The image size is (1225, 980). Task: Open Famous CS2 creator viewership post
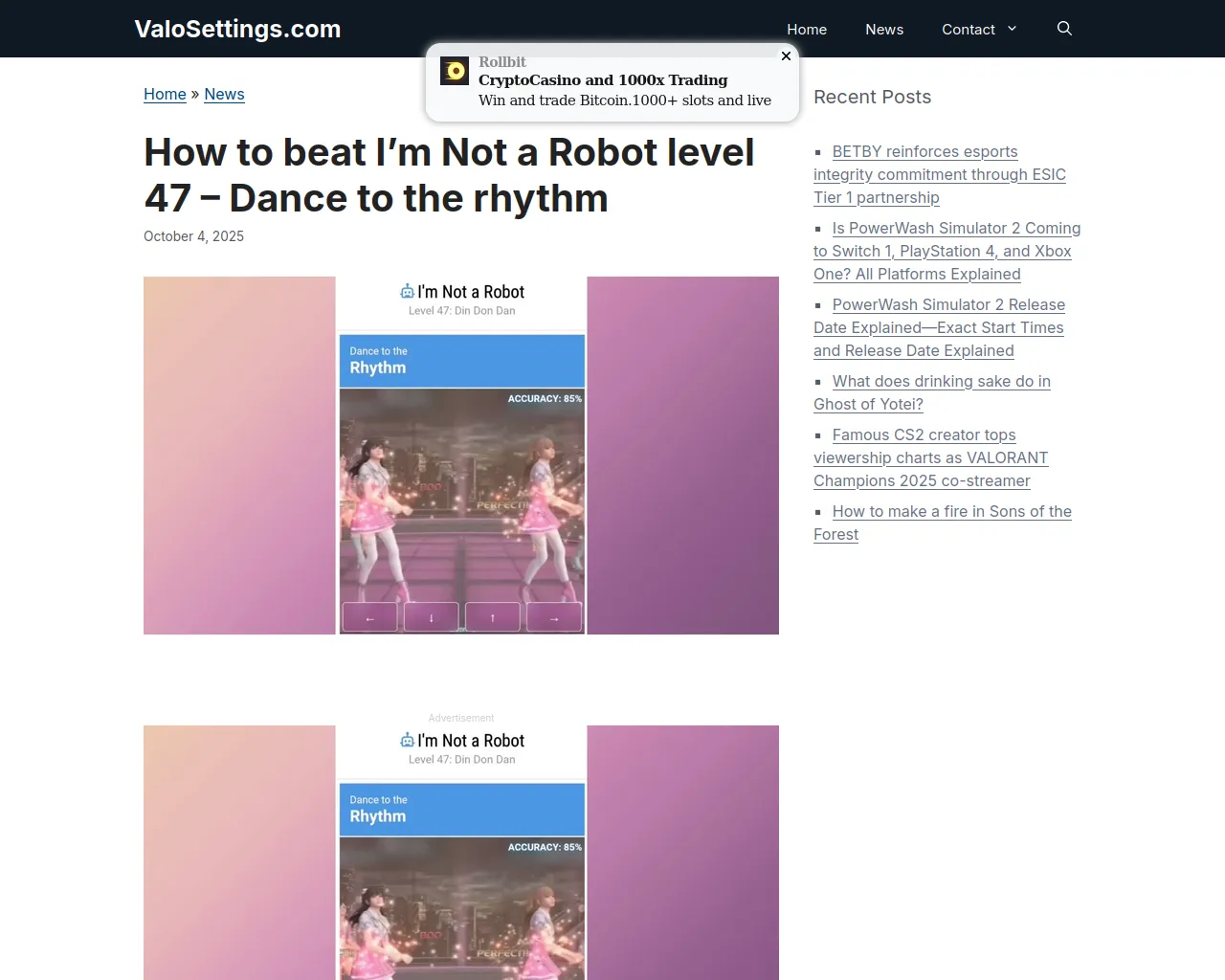[930, 457]
